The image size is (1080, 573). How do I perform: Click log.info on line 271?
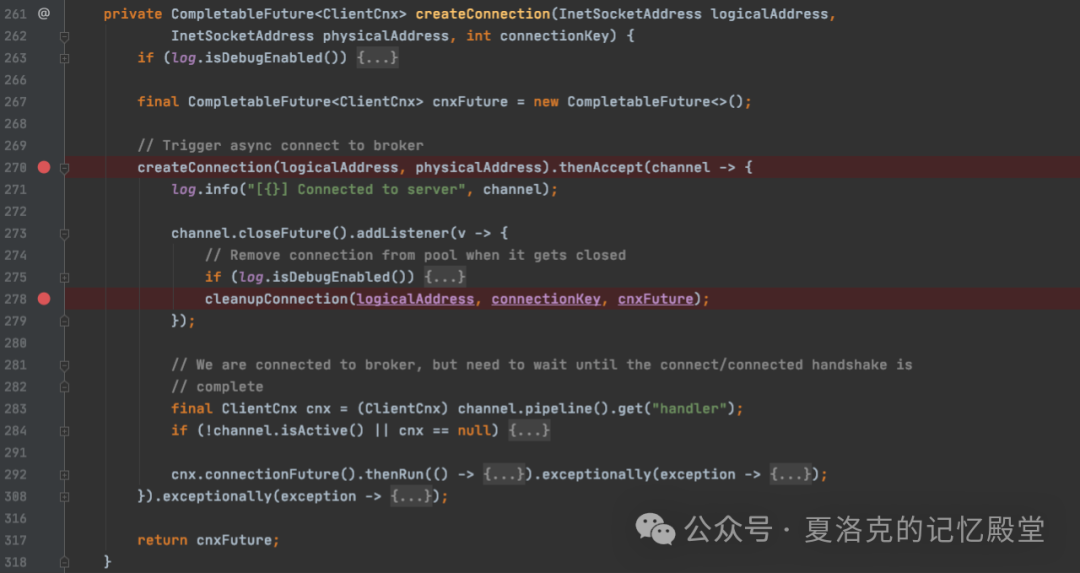point(205,189)
